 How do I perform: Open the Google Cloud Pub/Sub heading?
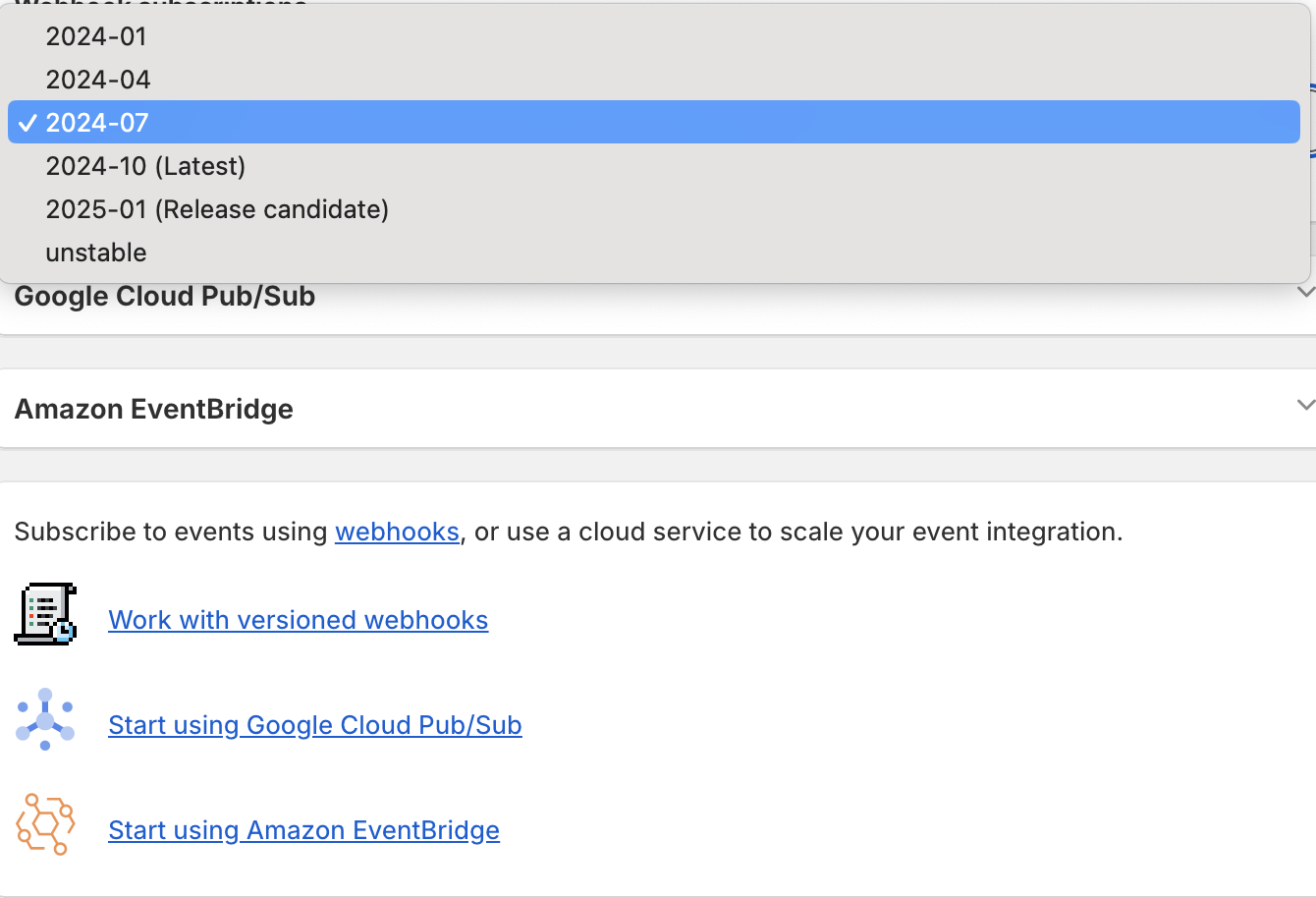point(165,297)
